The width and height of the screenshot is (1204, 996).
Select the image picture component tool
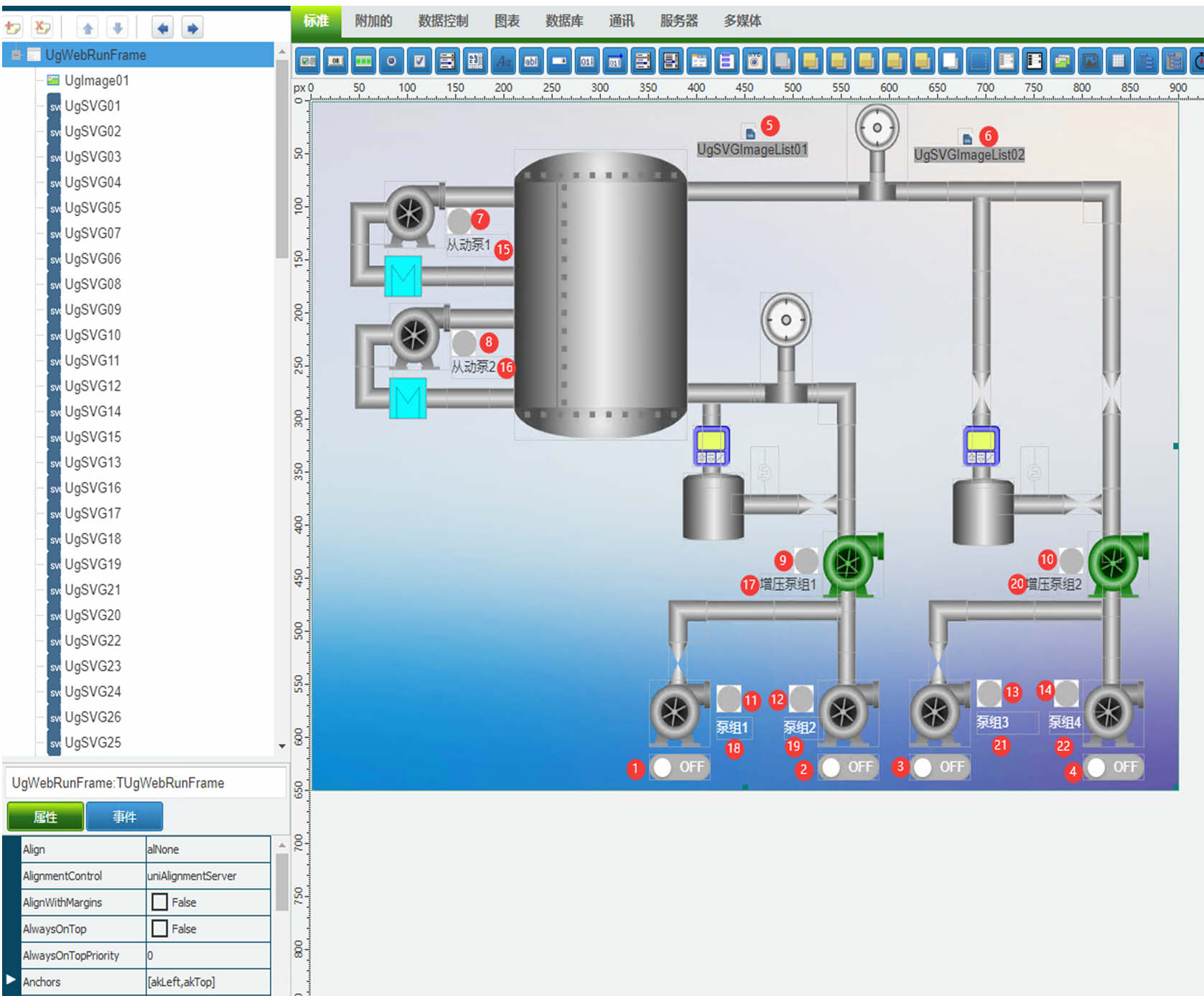tap(1091, 62)
